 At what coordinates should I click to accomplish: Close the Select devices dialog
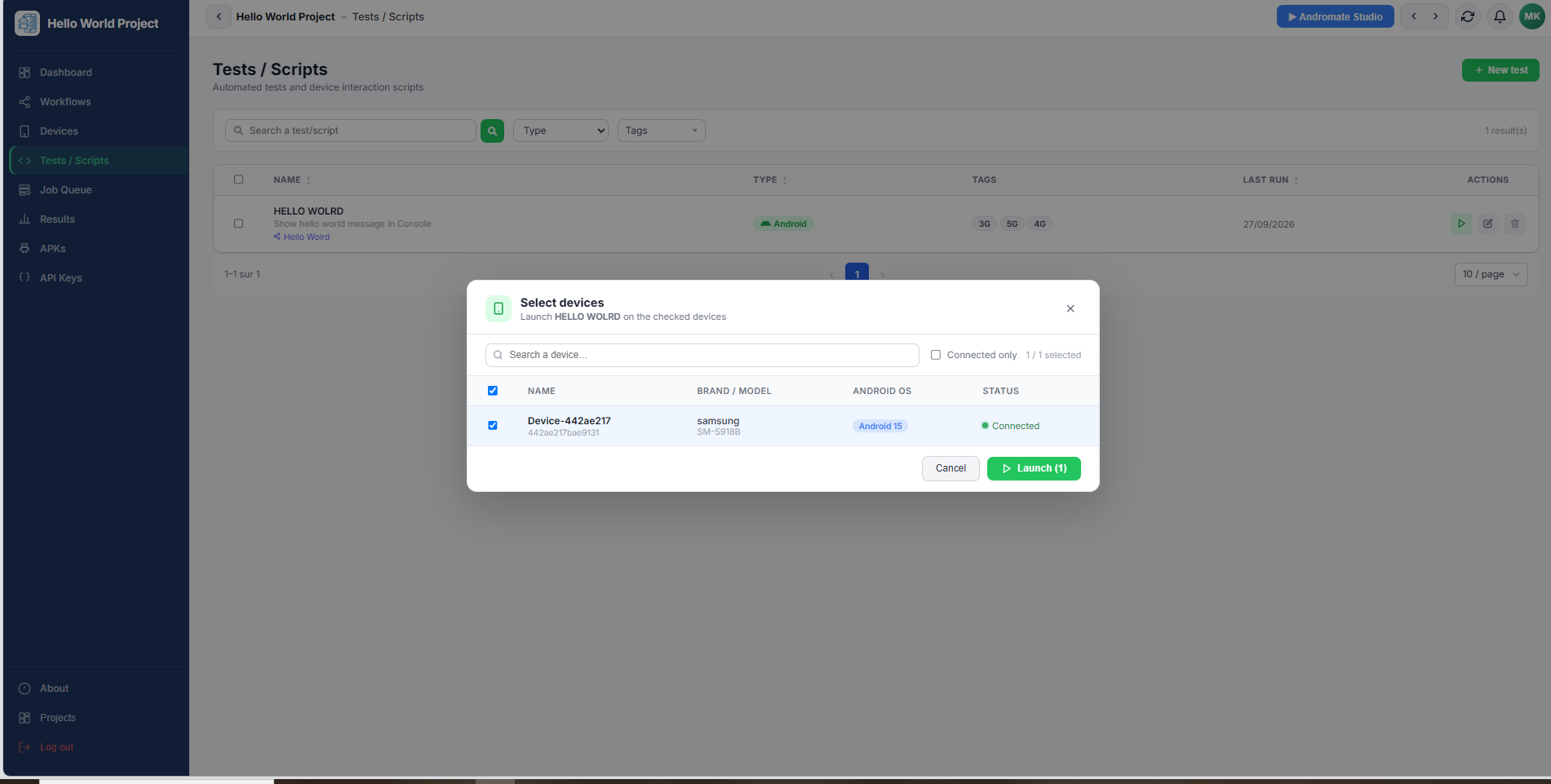click(x=1070, y=308)
